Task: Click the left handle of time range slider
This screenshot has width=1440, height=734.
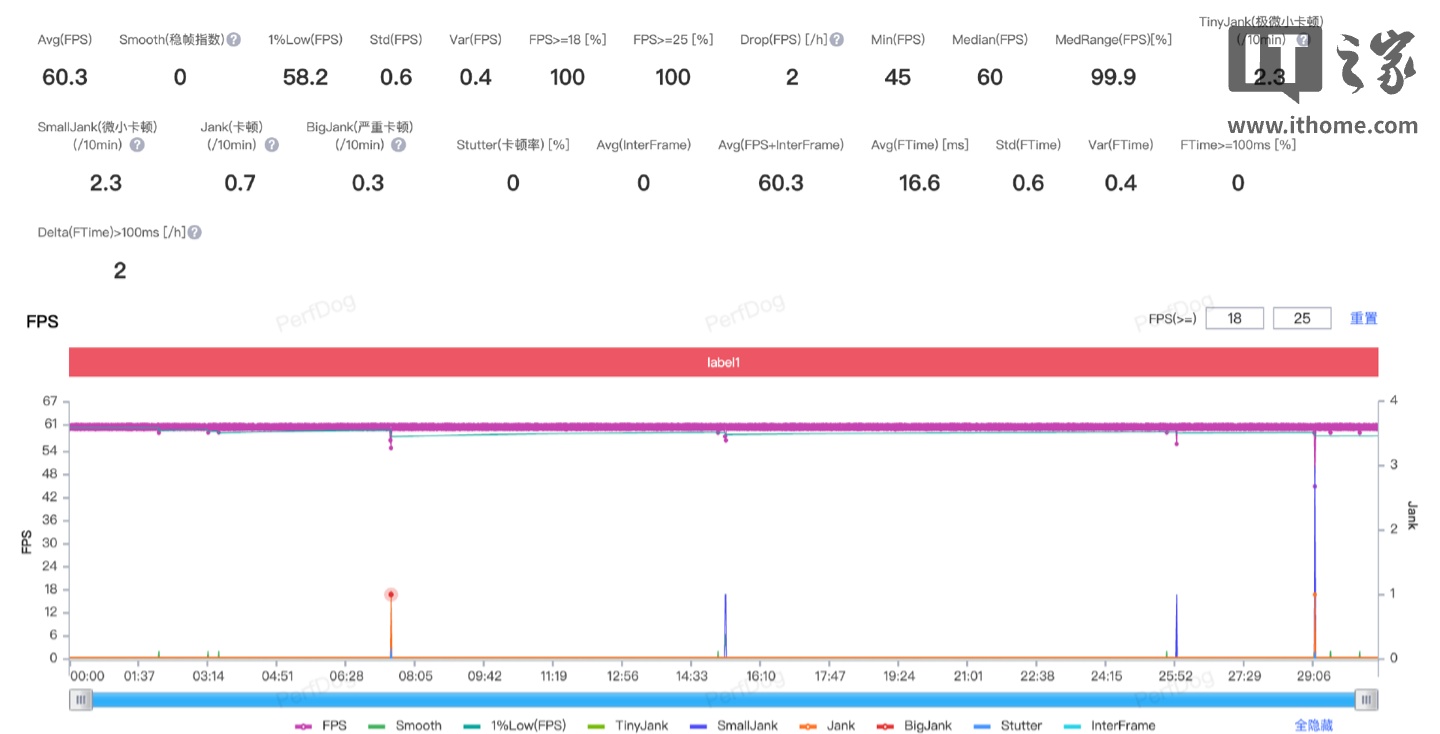Action: click(x=80, y=699)
